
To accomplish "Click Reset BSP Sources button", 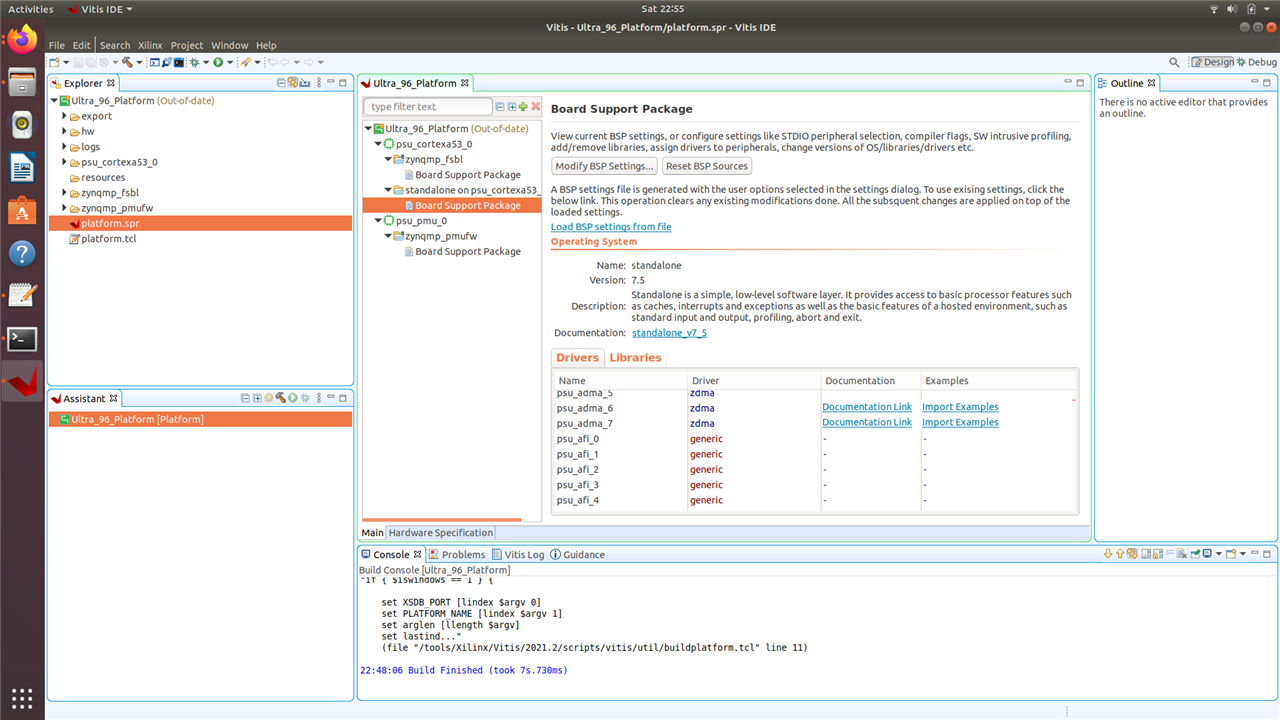I will [x=706, y=166].
